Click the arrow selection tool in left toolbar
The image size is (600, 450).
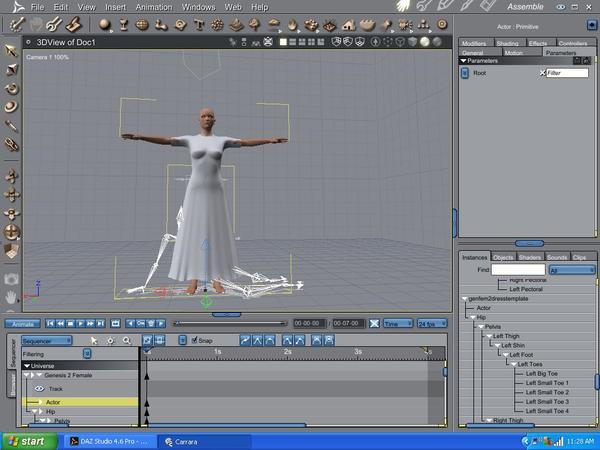(11, 49)
